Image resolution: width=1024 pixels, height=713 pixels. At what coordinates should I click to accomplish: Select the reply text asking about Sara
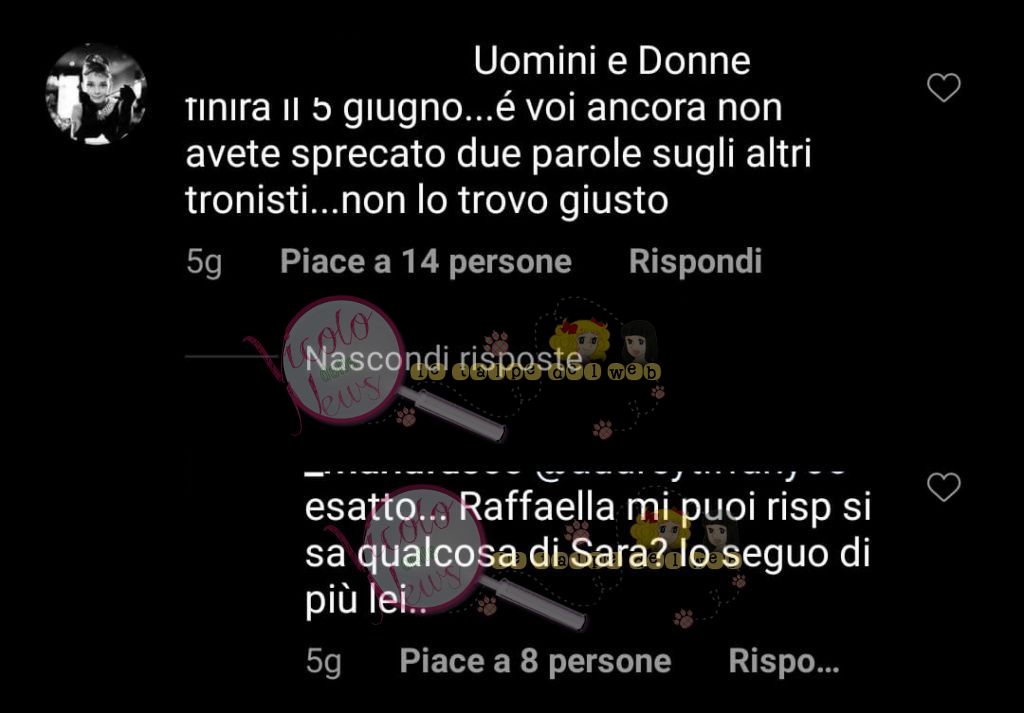point(588,555)
